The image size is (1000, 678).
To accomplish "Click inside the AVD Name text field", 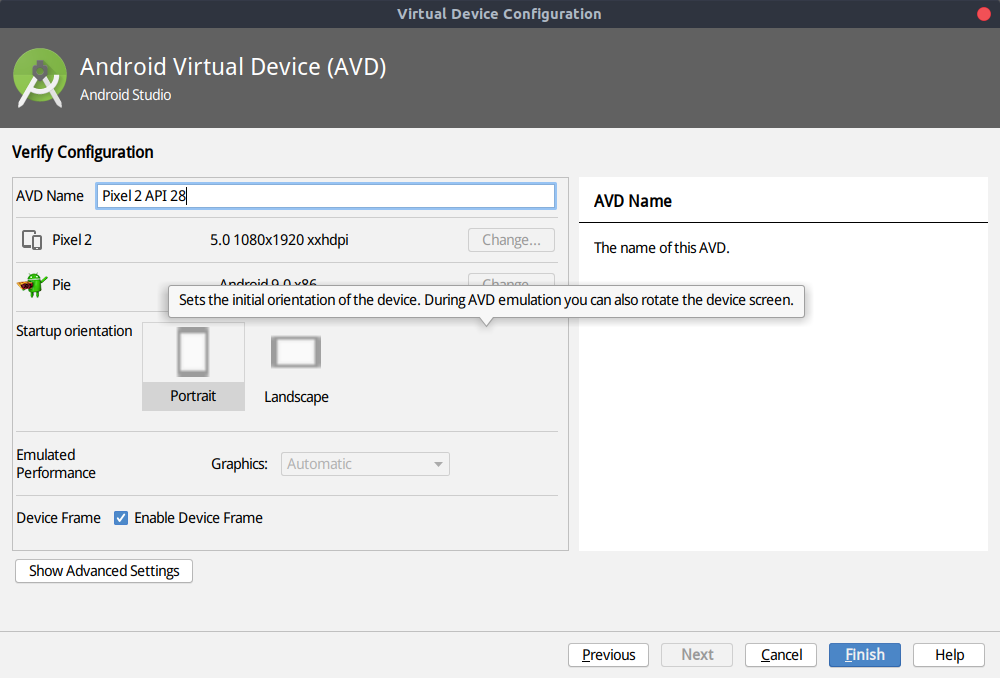I will click(x=325, y=196).
